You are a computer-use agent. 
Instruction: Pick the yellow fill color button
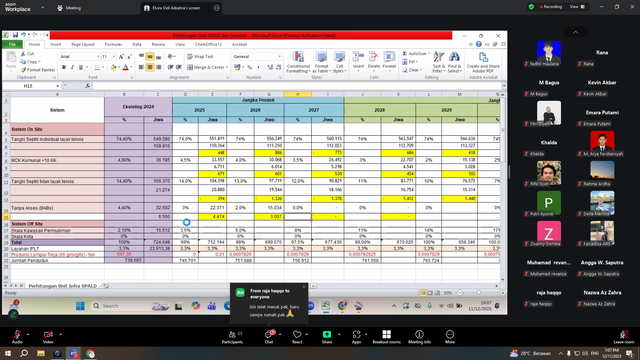point(113,67)
